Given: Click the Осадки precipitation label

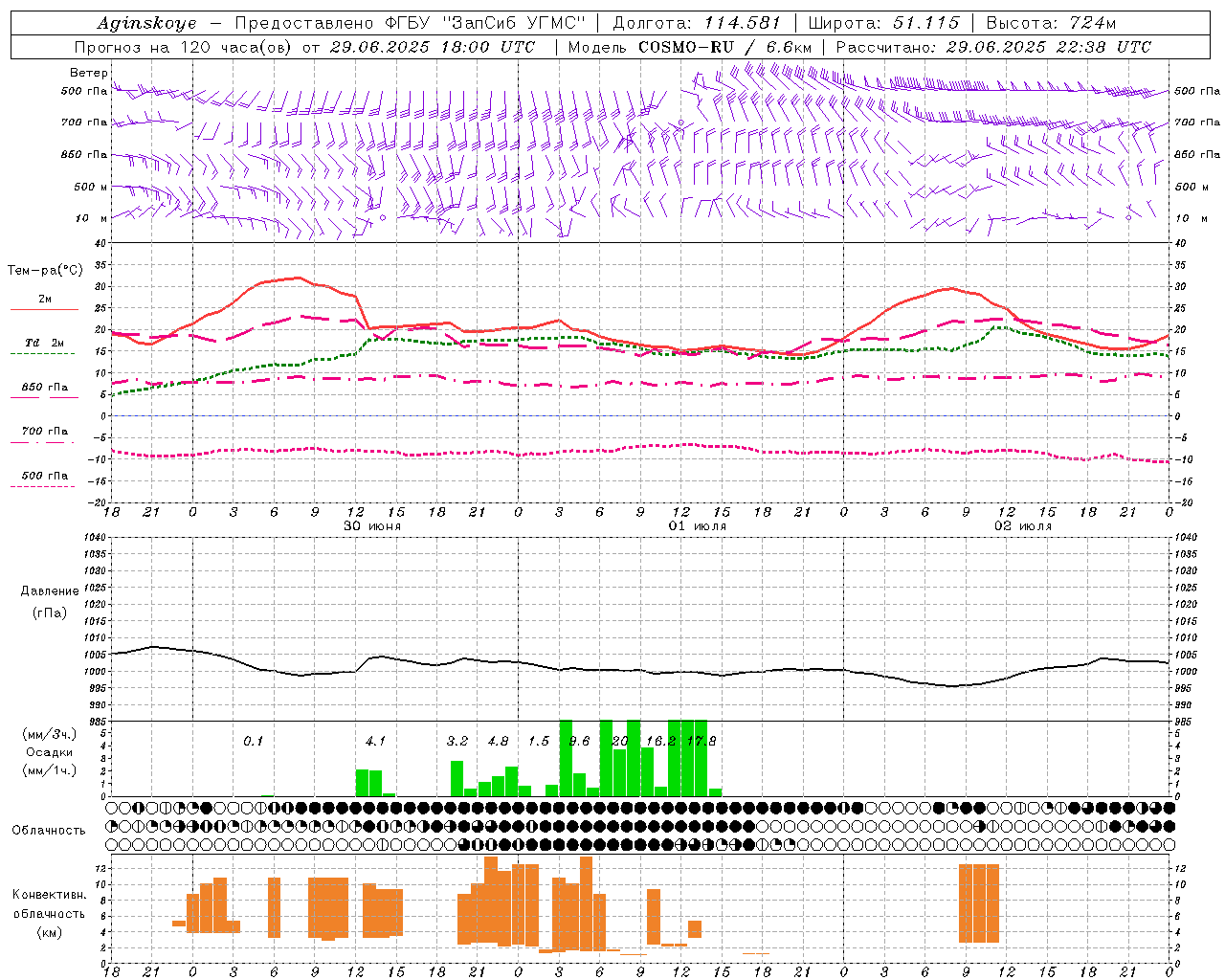Looking at the screenshot, I should point(50,753).
